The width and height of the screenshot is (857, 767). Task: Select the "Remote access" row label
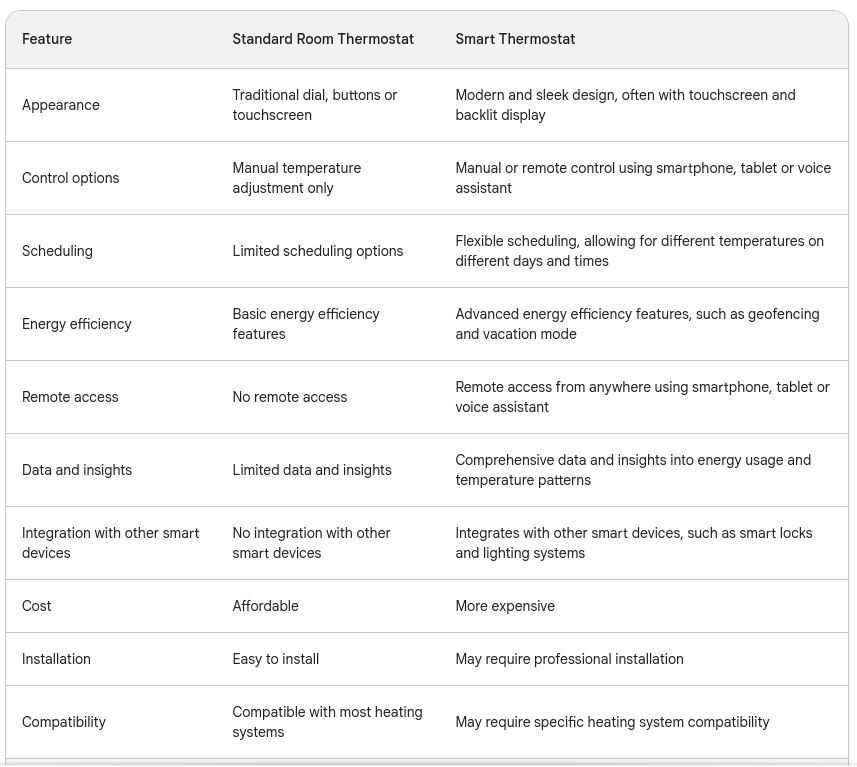(70, 397)
